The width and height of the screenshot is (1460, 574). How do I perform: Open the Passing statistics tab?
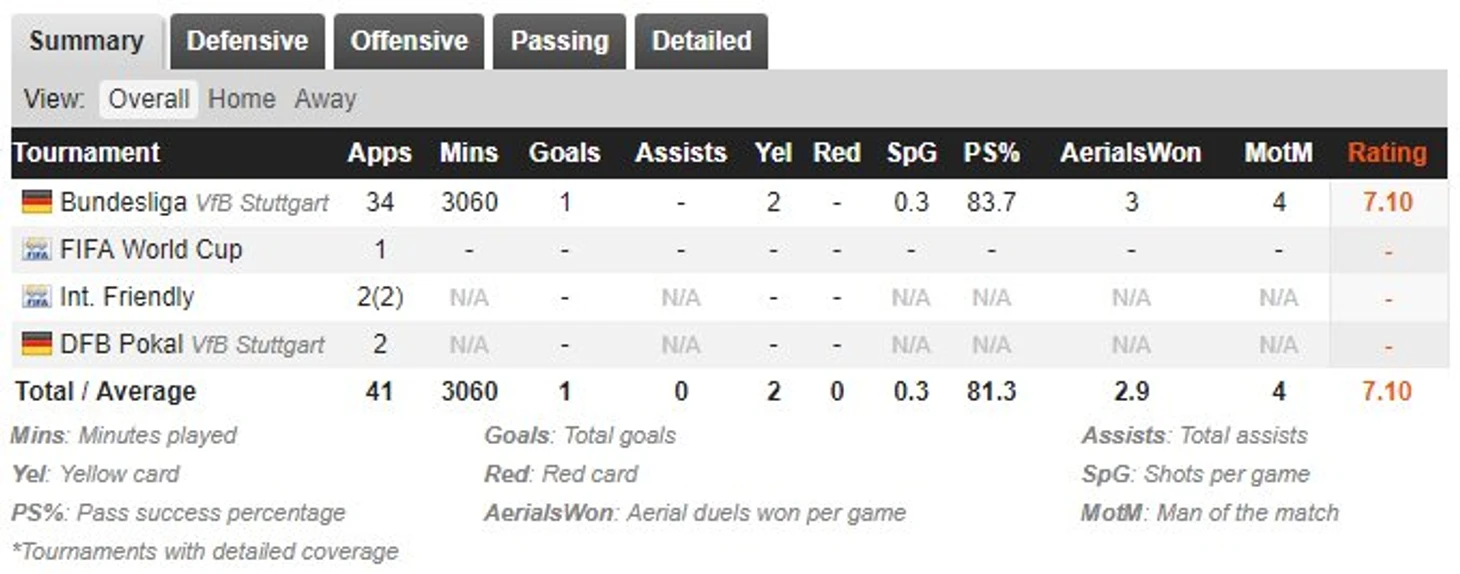click(559, 41)
